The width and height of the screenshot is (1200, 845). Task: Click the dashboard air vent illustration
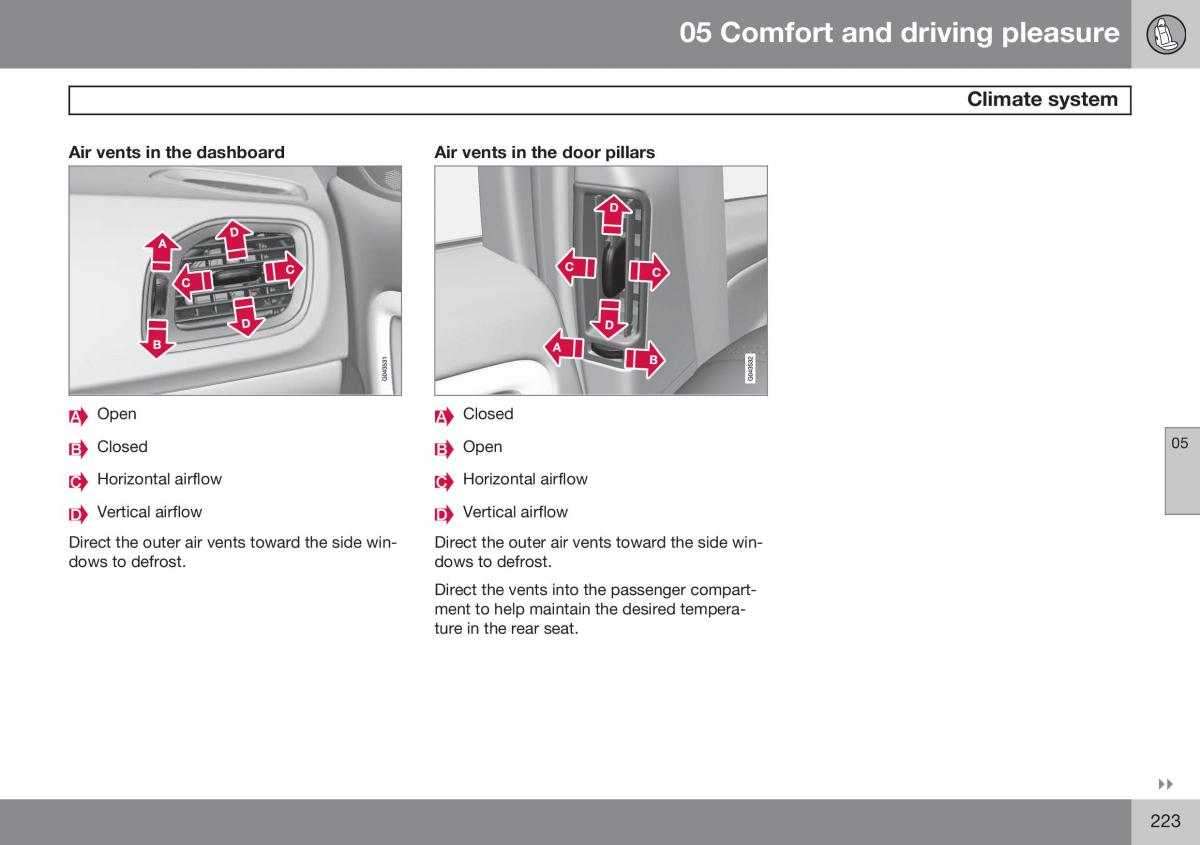[235, 281]
